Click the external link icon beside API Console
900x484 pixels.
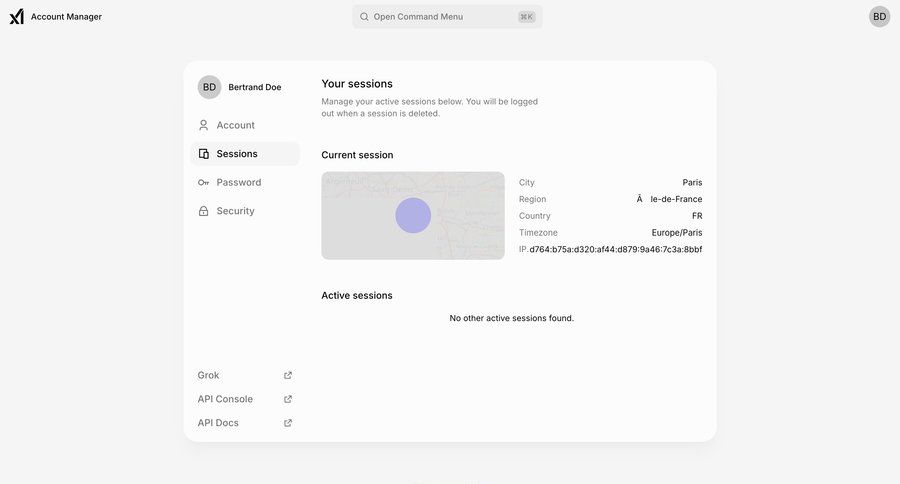coord(288,399)
